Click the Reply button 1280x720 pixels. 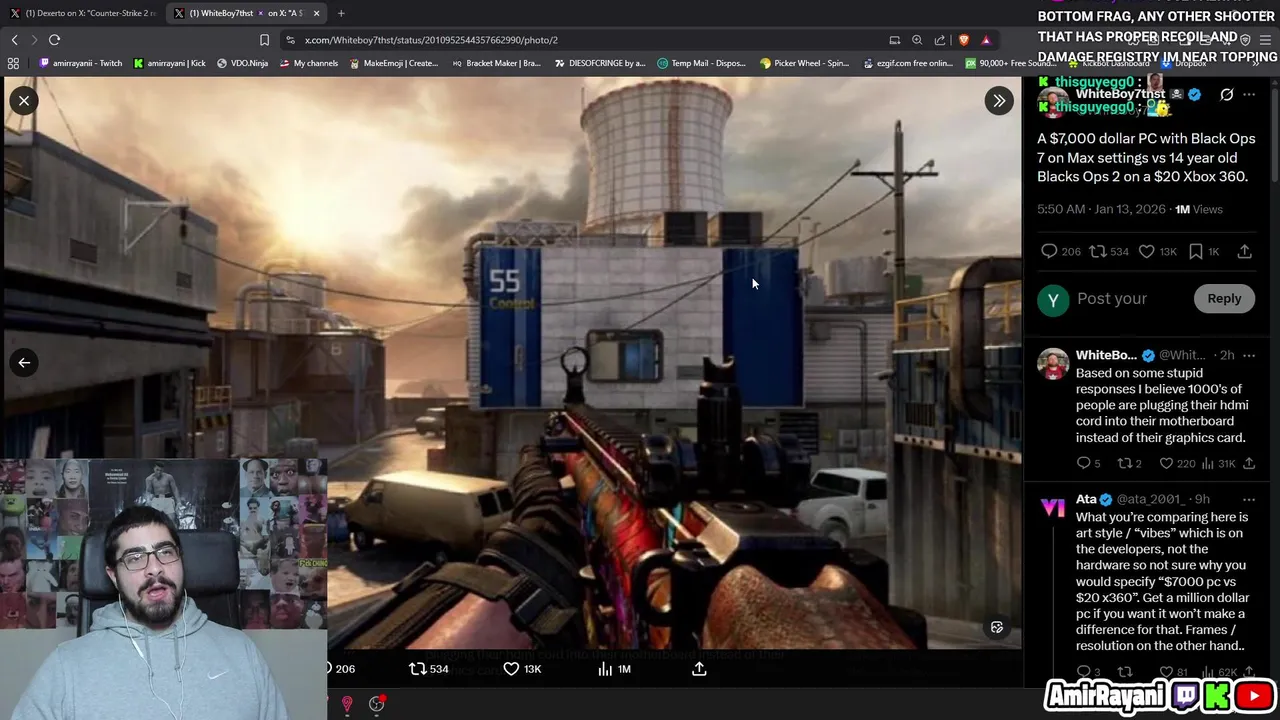click(x=1224, y=298)
